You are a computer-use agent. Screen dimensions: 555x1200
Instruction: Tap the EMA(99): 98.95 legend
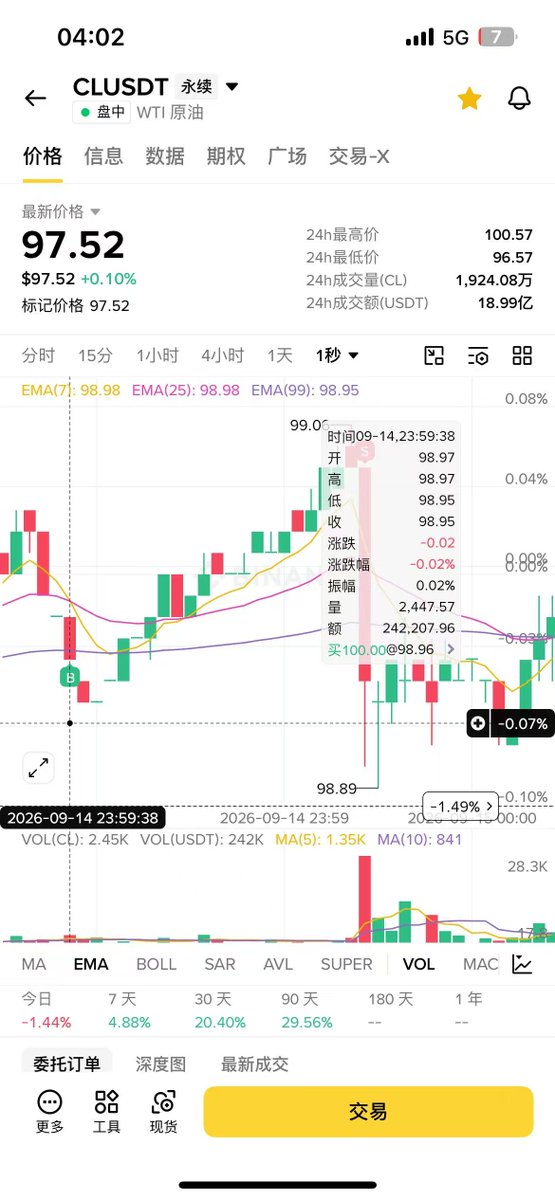pos(305,390)
